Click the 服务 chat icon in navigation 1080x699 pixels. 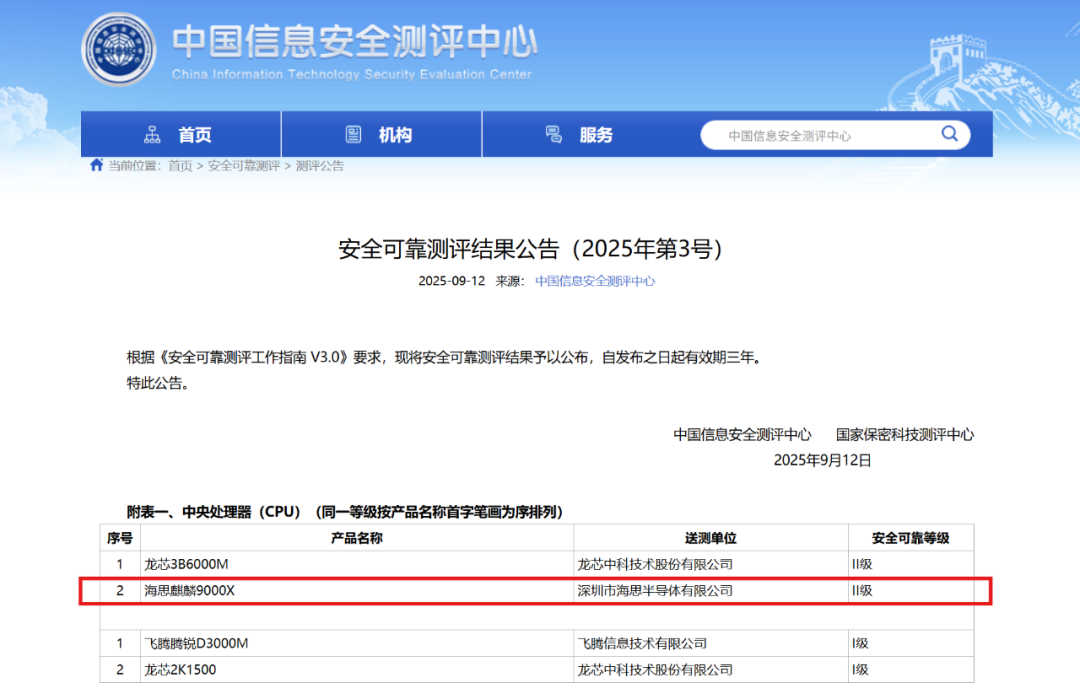(x=553, y=135)
